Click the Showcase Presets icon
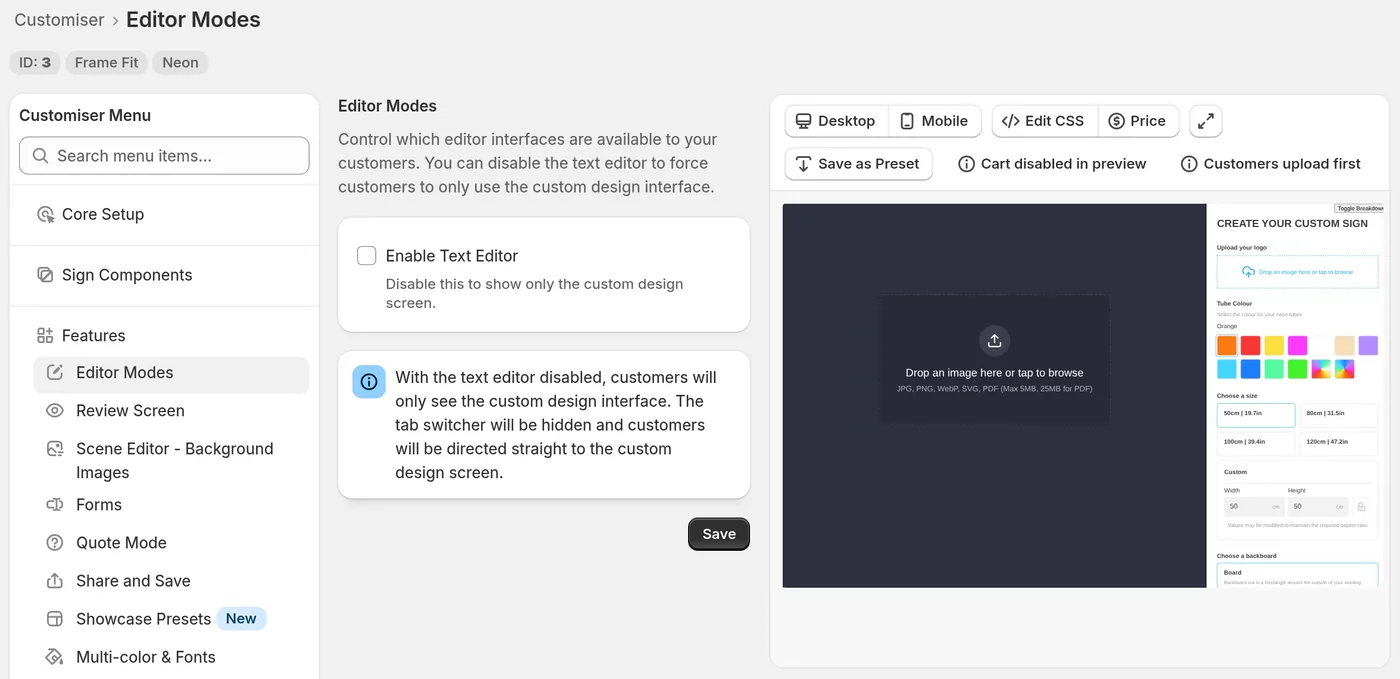 coord(55,619)
